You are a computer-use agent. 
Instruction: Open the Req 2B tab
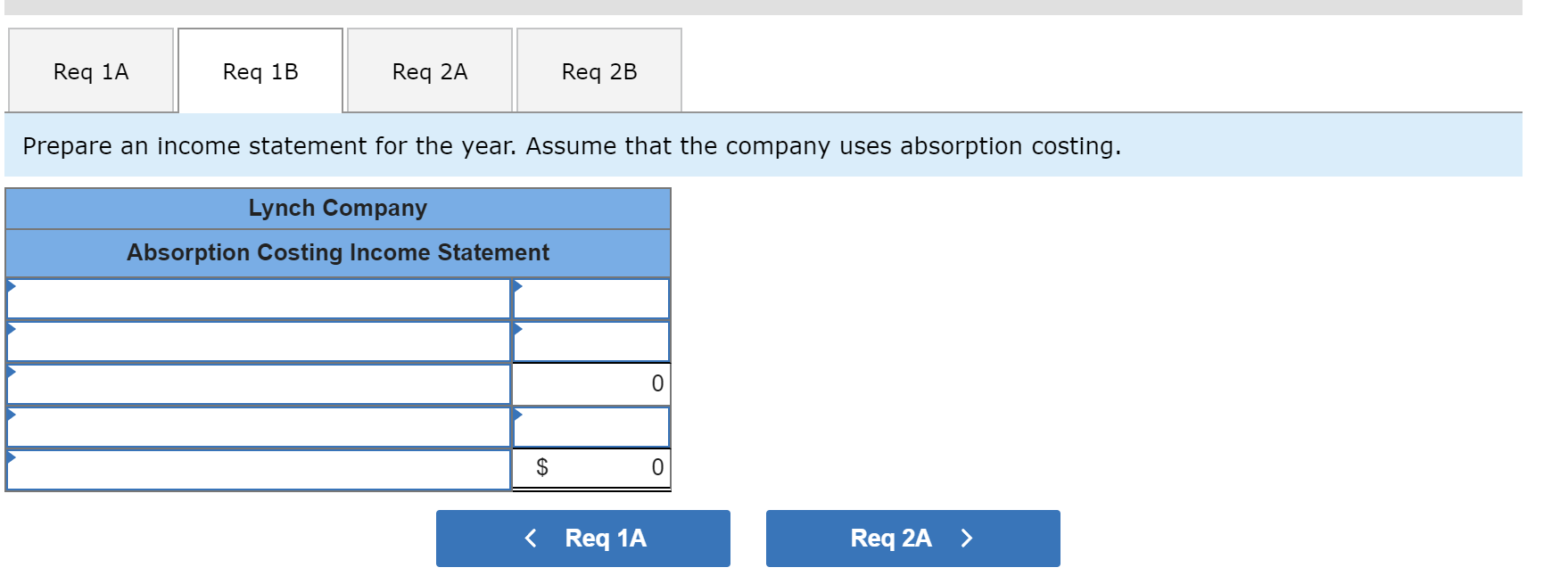pos(598,70)
